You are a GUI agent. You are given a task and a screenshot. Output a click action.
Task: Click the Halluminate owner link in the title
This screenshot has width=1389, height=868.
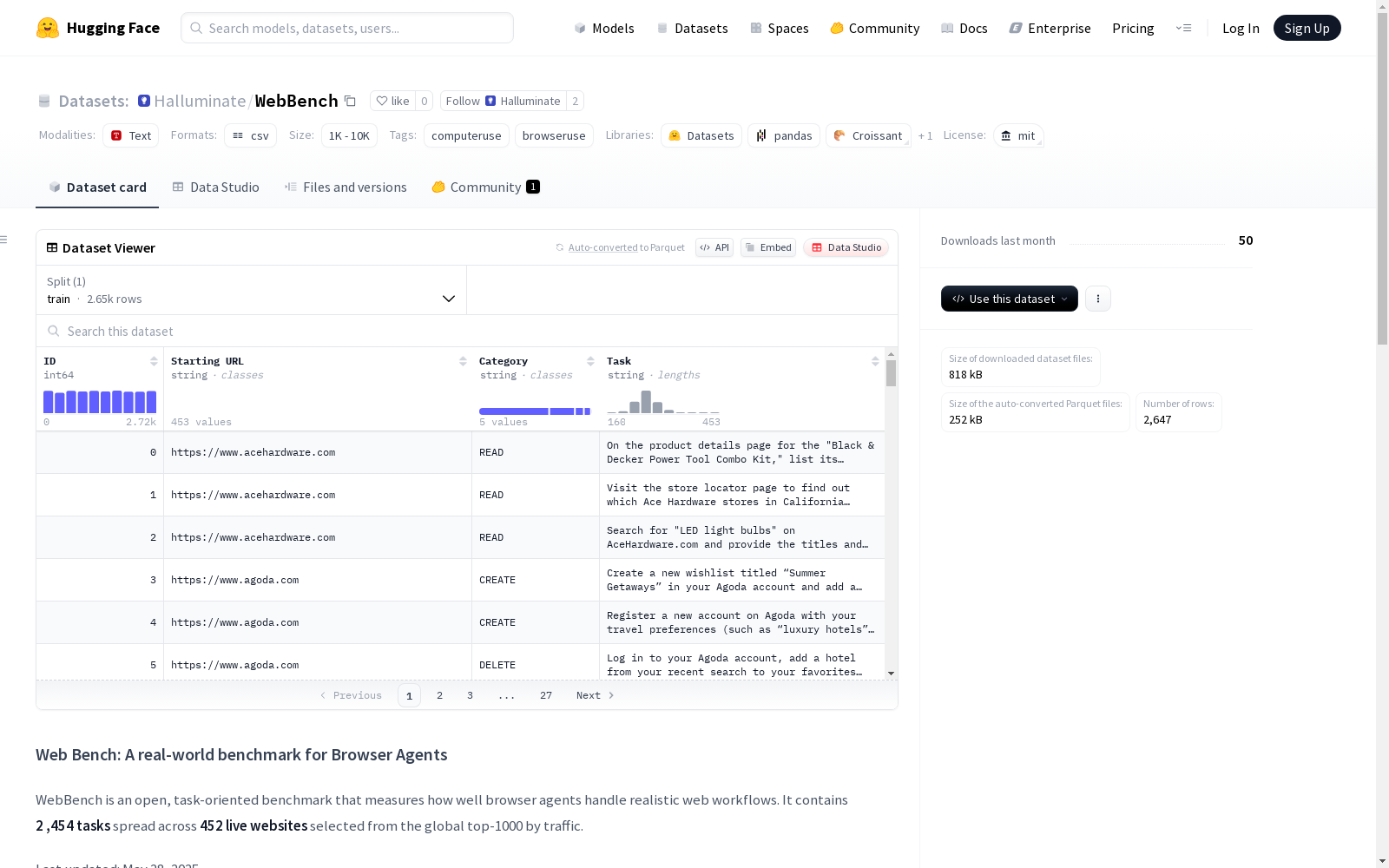click(200, 101)
